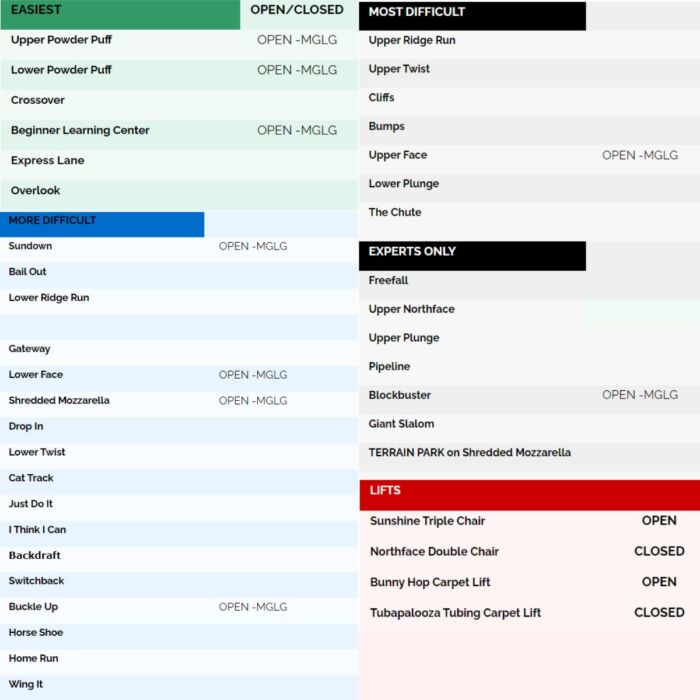Select TERRAIN PARK on Shredded Mozzarella entry
The width and height of the screenshot is (700, 700).
coord(469,453)
